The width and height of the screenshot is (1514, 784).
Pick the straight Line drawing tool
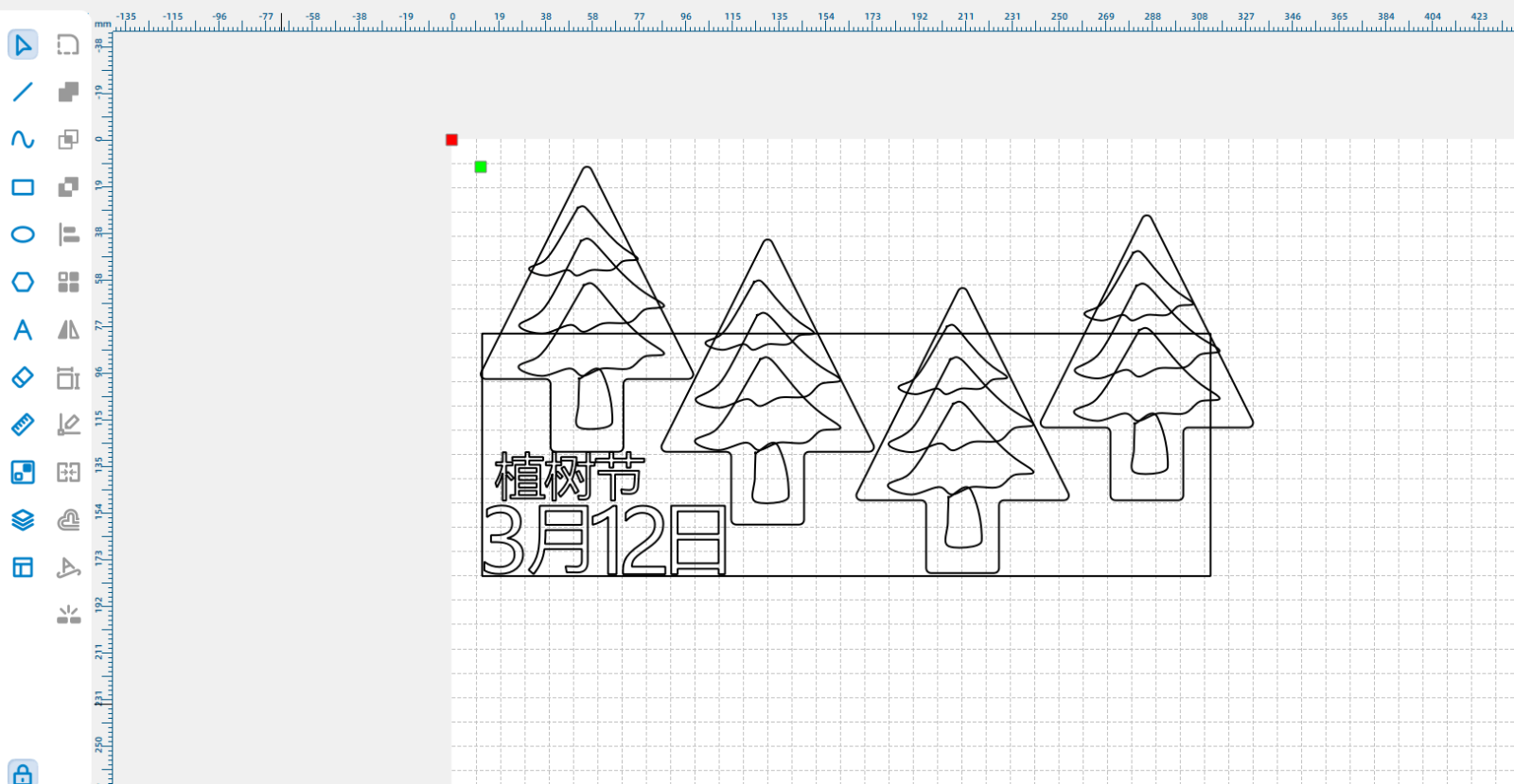(x=23, y=92)
